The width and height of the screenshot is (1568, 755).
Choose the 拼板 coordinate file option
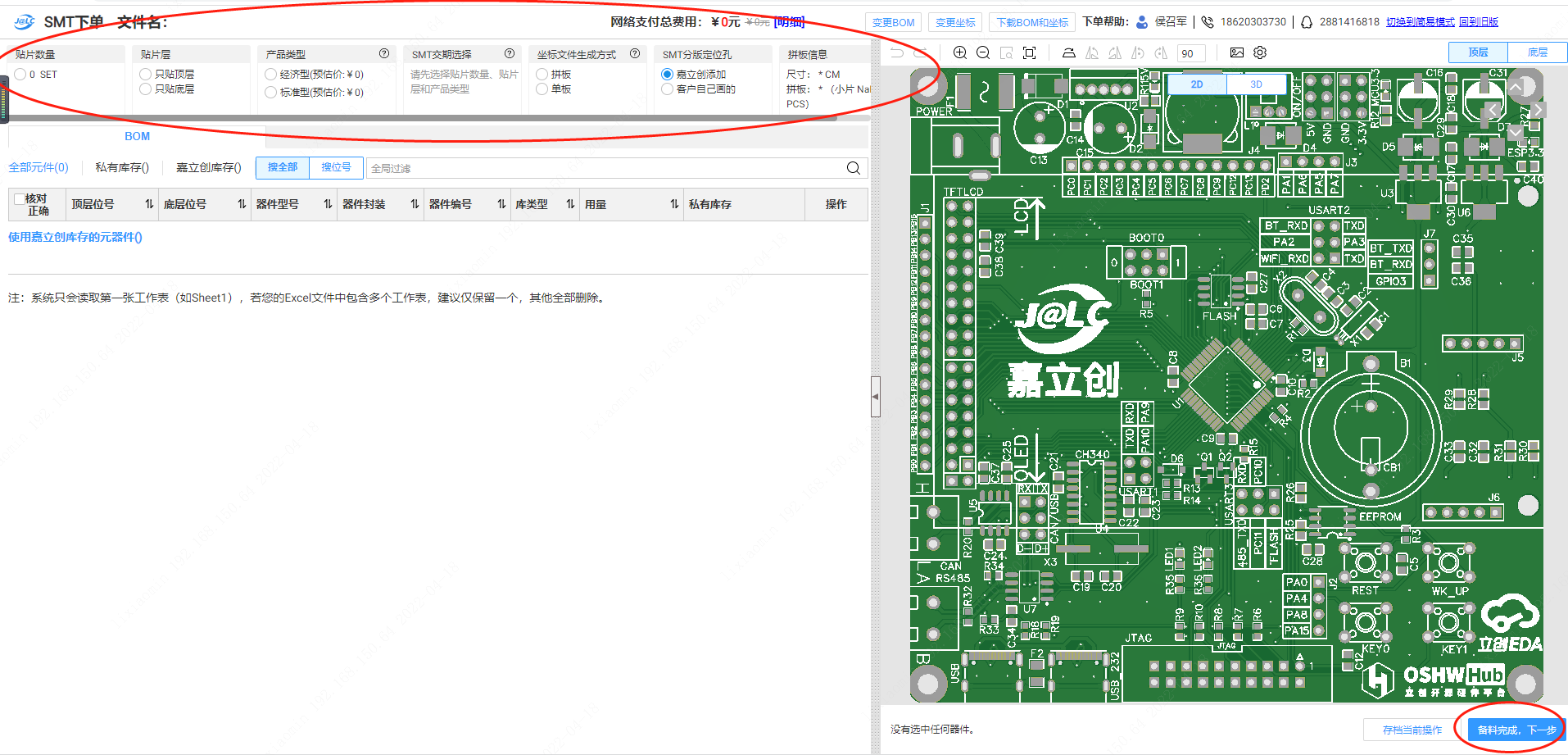[x=542, y=75]
